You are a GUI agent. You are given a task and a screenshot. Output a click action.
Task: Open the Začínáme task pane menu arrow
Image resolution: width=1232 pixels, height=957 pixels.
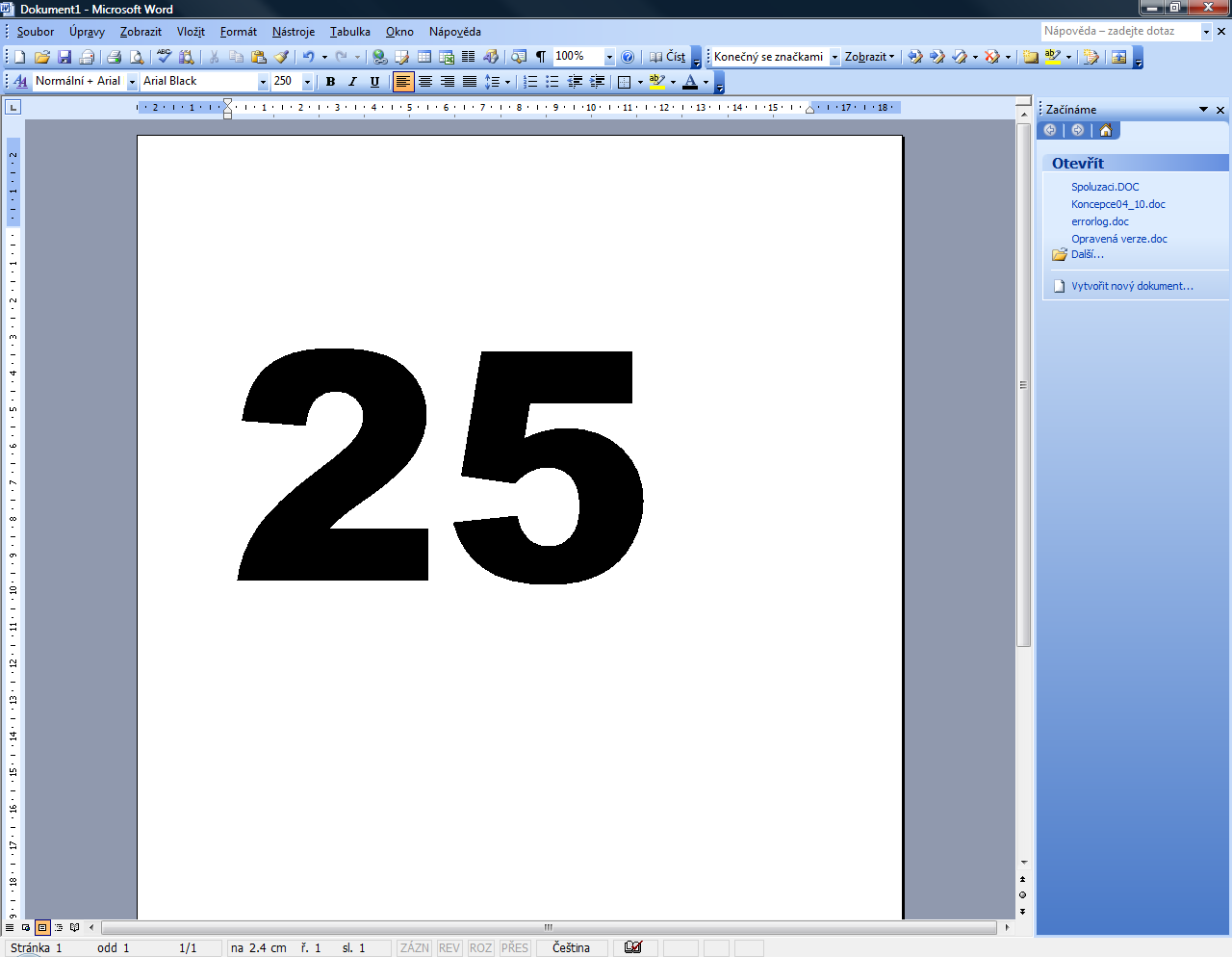coord(1203,110)
